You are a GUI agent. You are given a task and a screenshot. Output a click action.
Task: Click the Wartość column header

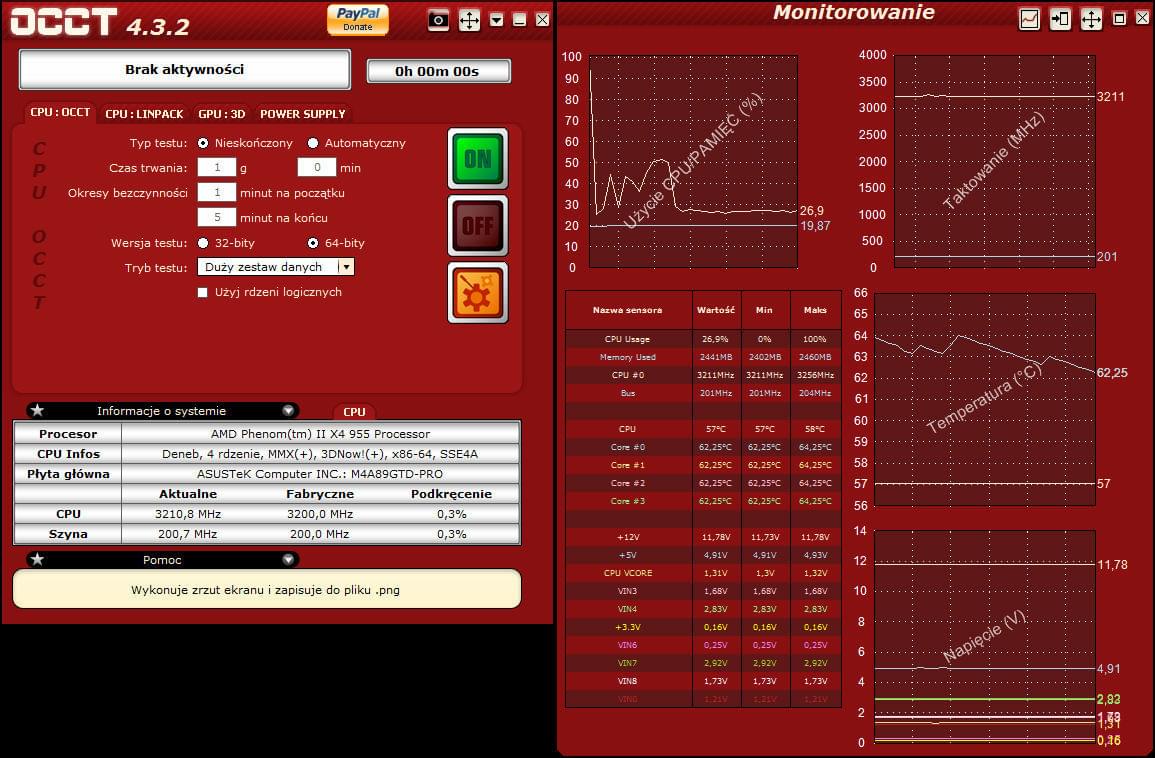(x=716, y=310)
